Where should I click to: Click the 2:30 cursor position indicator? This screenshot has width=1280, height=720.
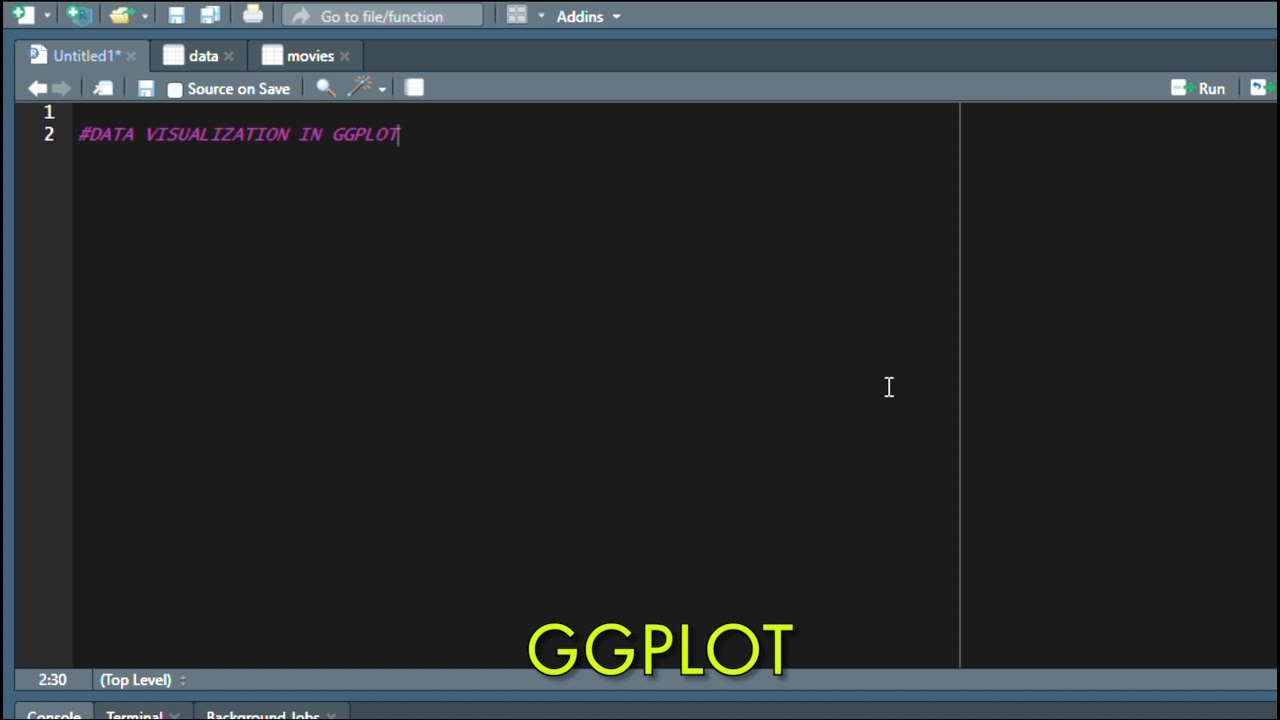52,680
